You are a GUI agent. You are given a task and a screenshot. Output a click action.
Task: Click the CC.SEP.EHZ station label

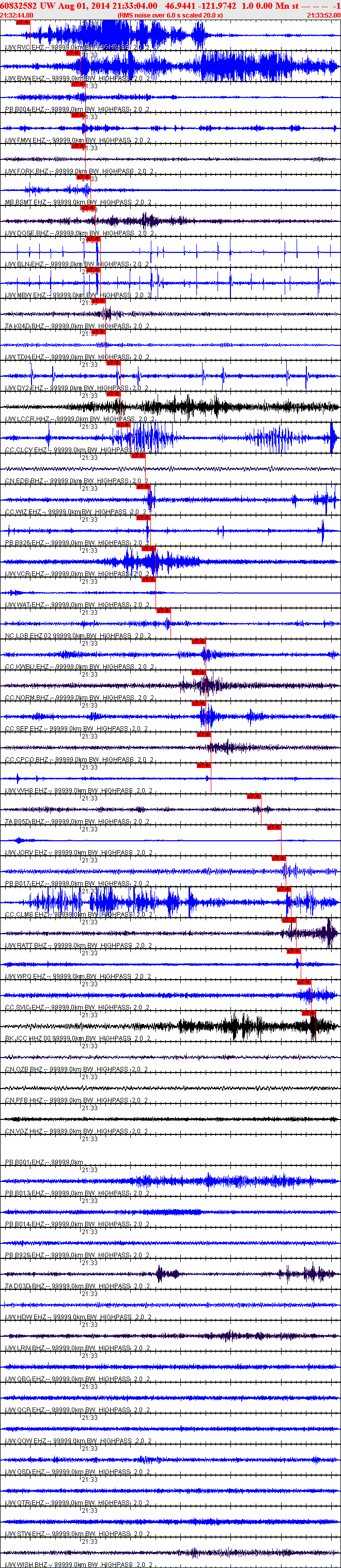pyautogui.click(x=78, y=729)
